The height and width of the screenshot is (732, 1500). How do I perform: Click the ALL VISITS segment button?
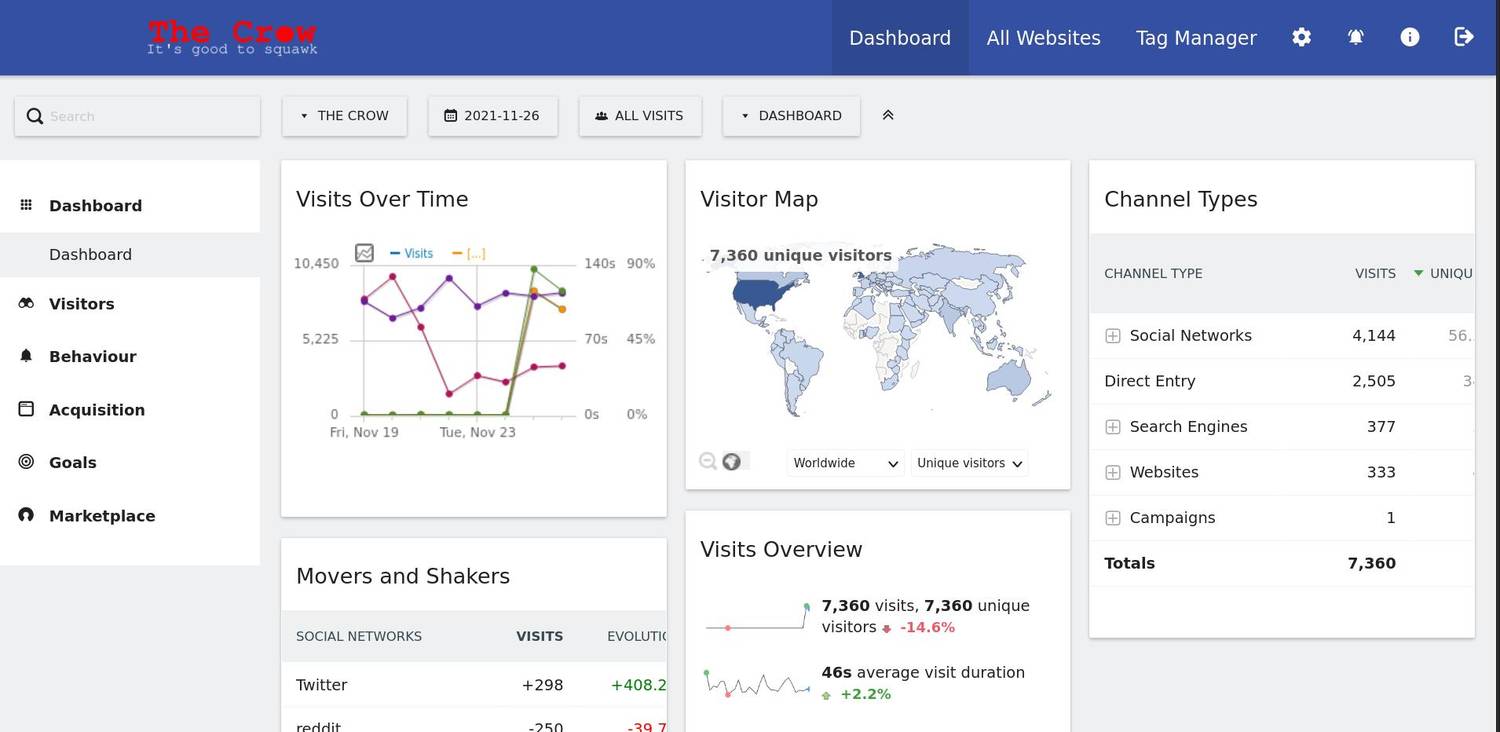640,116
